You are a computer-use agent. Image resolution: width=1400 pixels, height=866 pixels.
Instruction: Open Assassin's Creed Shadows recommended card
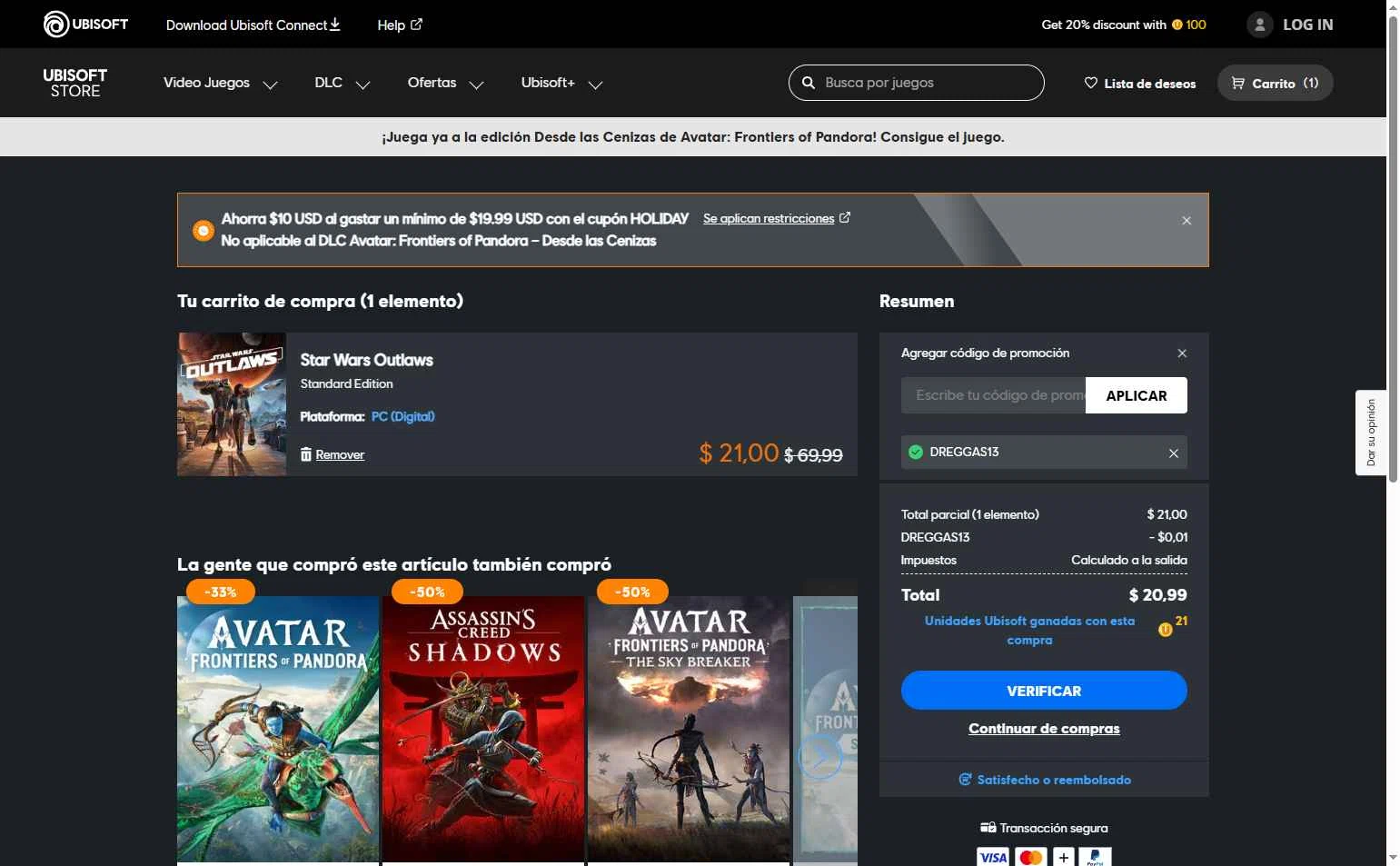(x=483, y=729)
